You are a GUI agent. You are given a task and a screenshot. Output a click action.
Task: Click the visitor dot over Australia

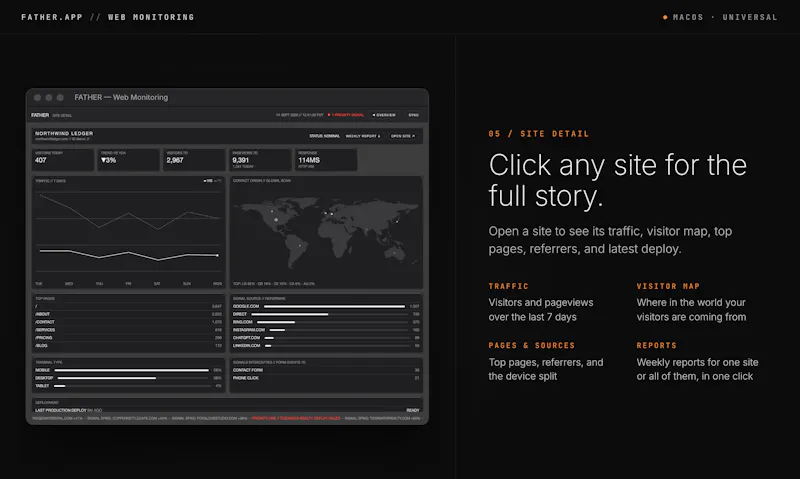coord(394,253)
